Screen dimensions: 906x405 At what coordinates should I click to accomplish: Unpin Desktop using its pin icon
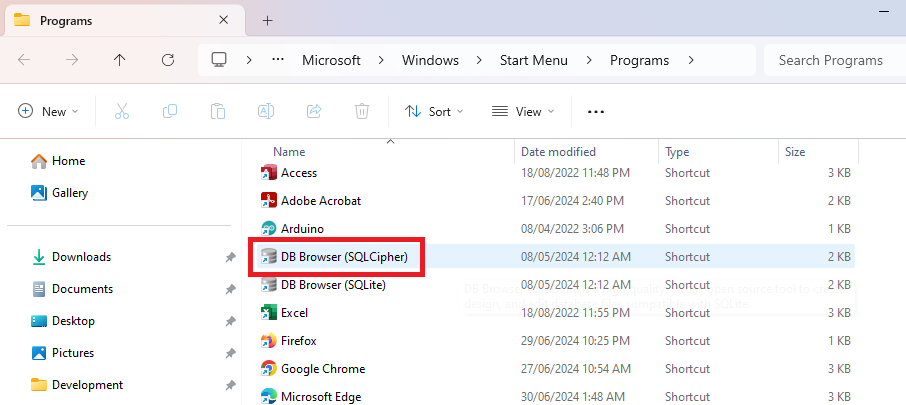(x=230, y=321)
